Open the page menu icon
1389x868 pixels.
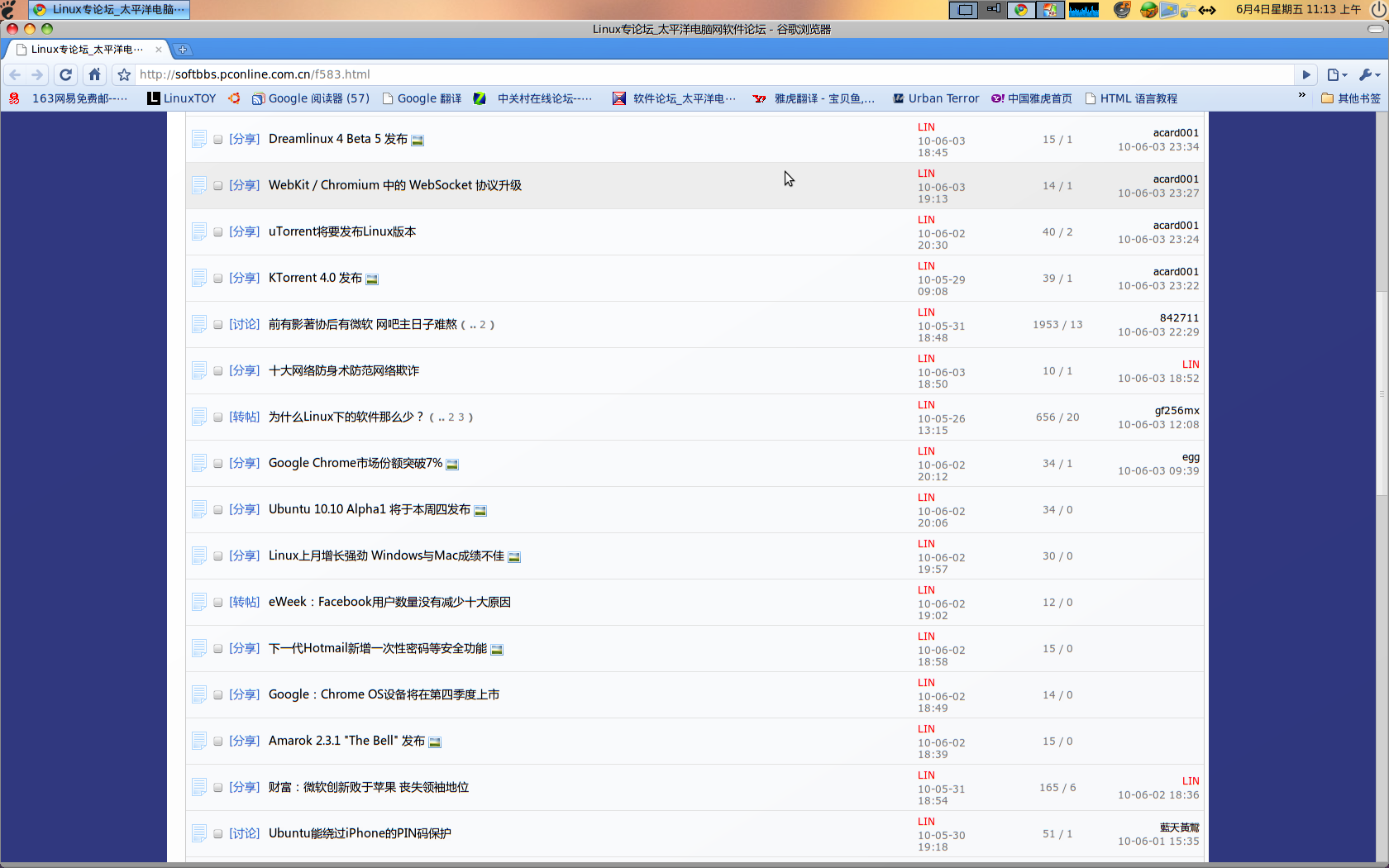coord(1336,74)
